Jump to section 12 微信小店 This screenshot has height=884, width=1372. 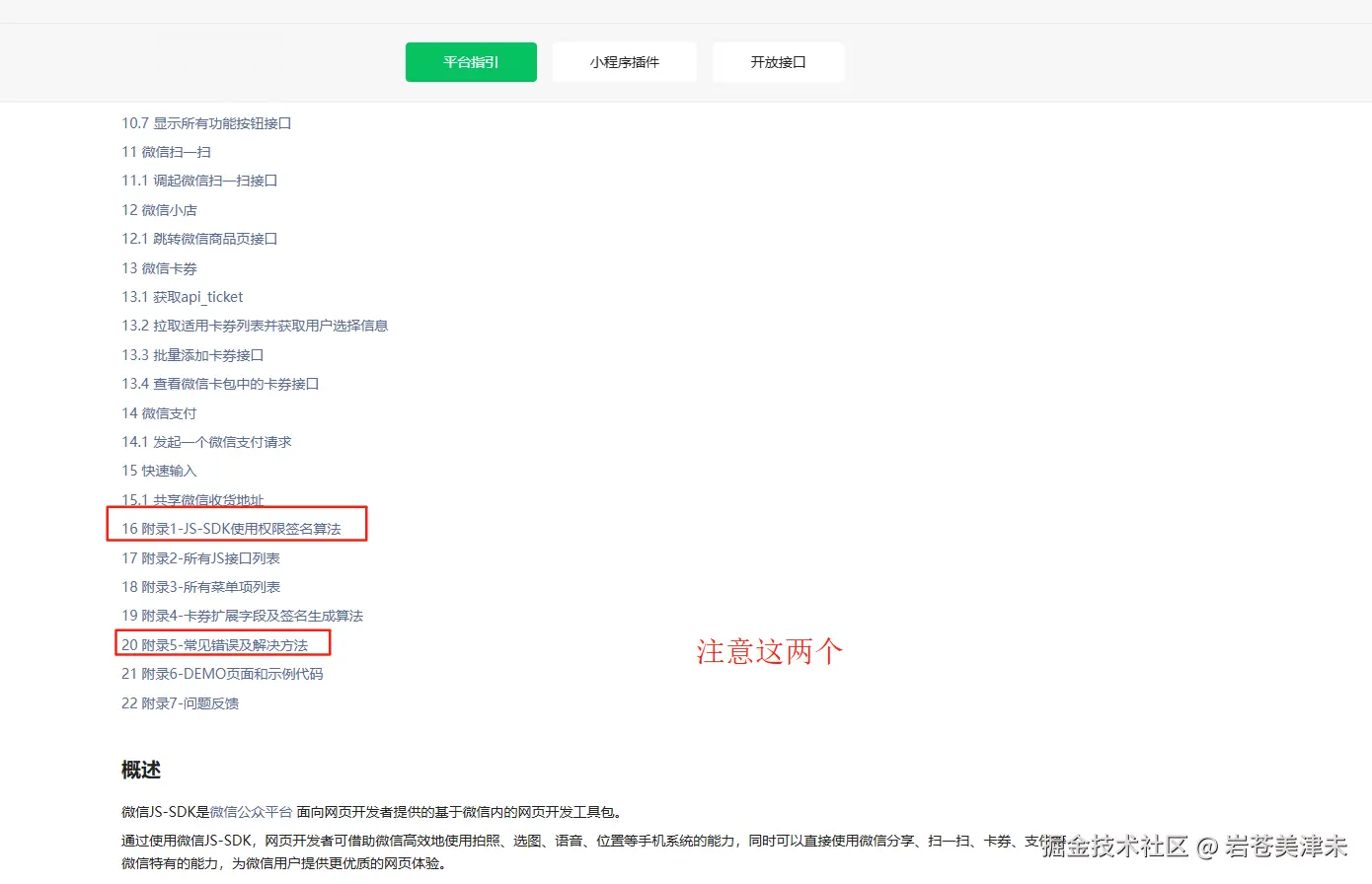tap(159, 210)
